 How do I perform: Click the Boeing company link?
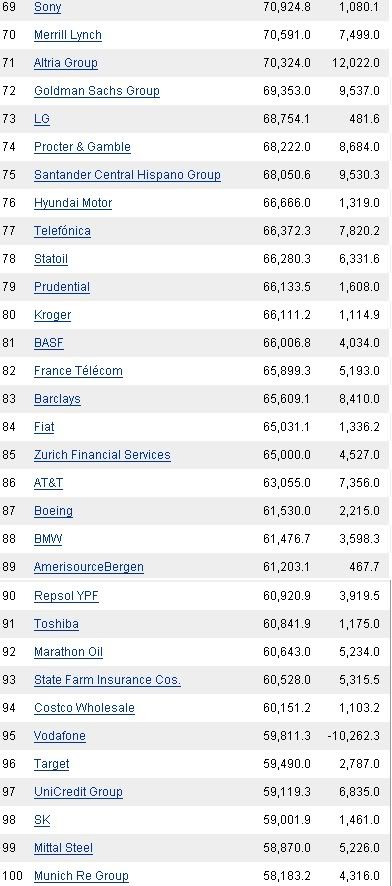[53, 511]
